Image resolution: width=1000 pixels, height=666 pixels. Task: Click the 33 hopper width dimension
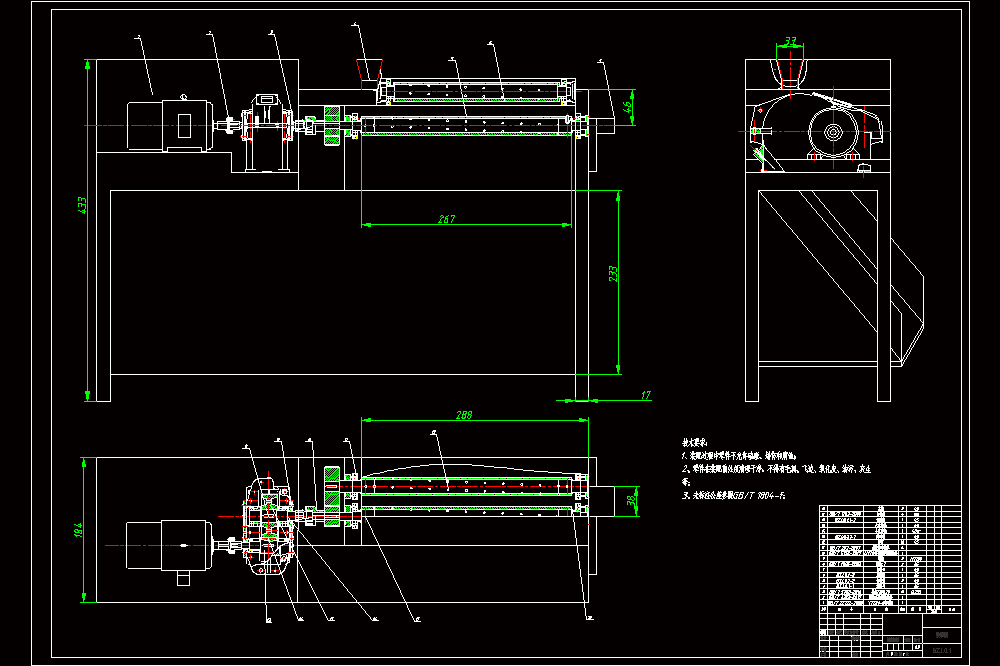tap(790, 41)
